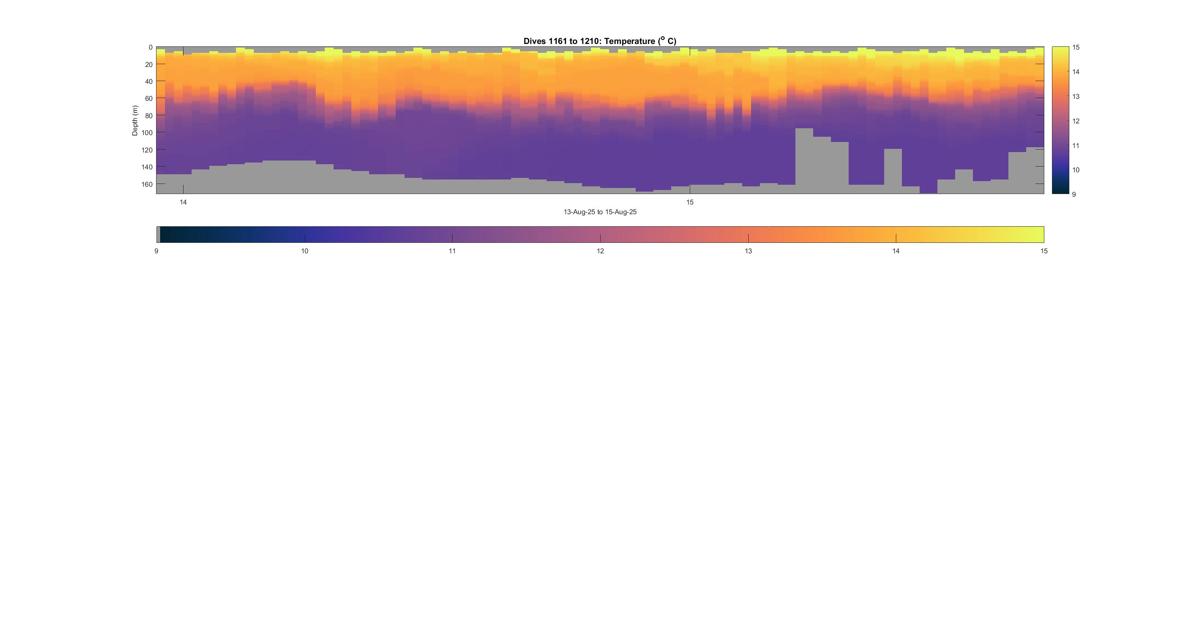Click vertical colorbar top tick label '15'

point(1076,47)
